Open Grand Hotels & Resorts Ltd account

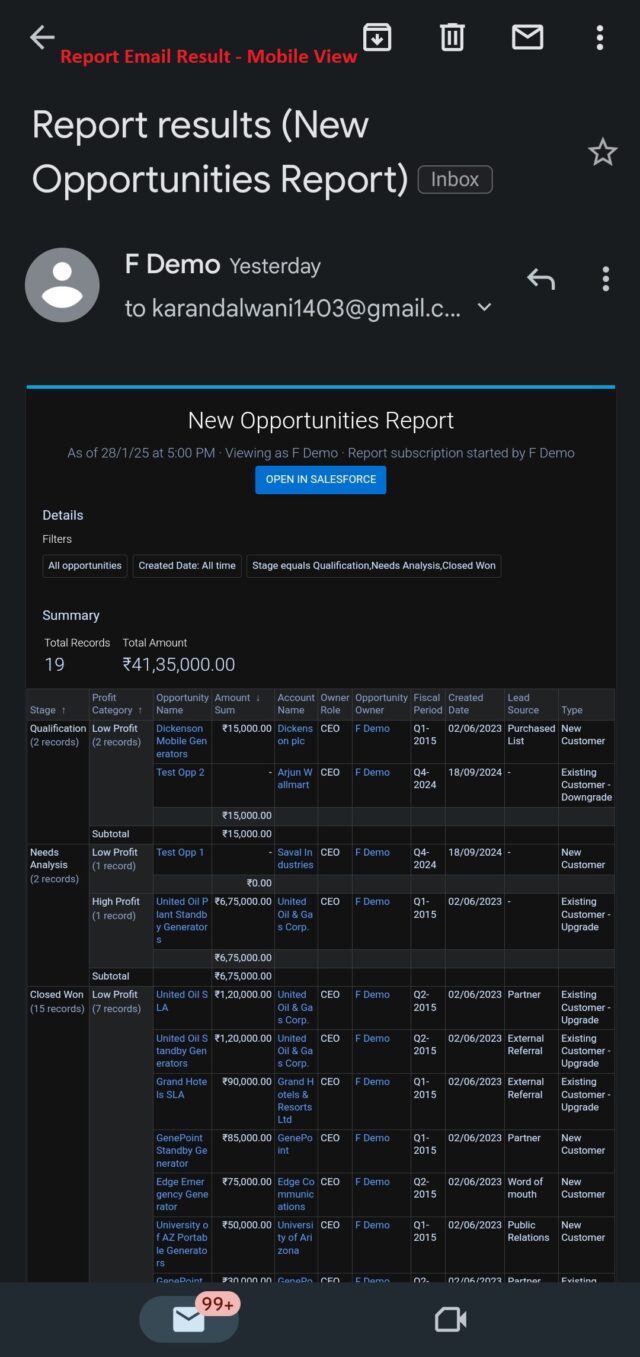tap(295, 1101)
